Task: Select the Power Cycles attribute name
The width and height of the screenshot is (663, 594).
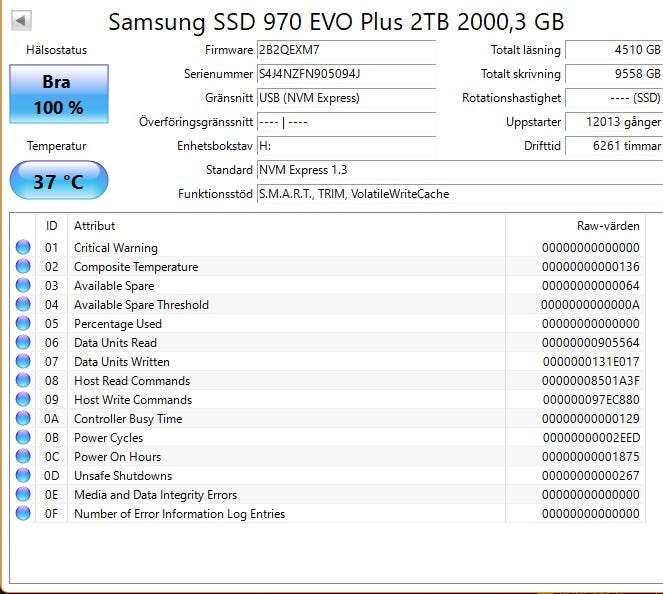Action: click(109, 438)
